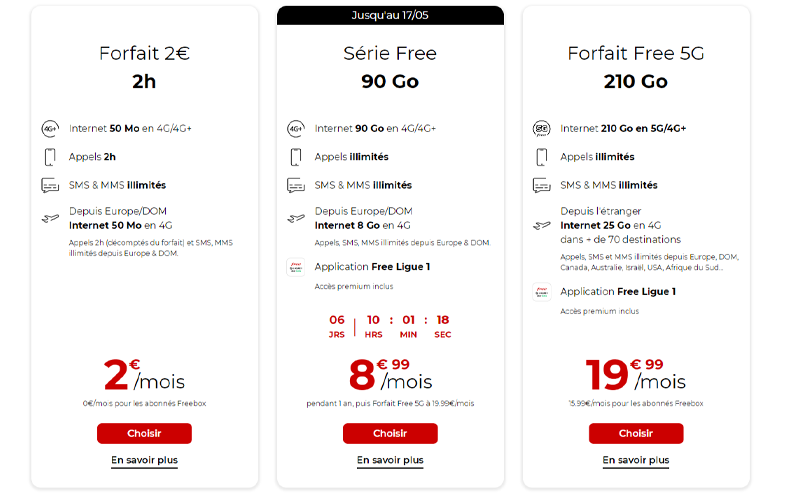Image resolution: width=800 pixels, height=500 pixels.
Task: Choose the Forfait 2€ plan
Action: [144, 433]
